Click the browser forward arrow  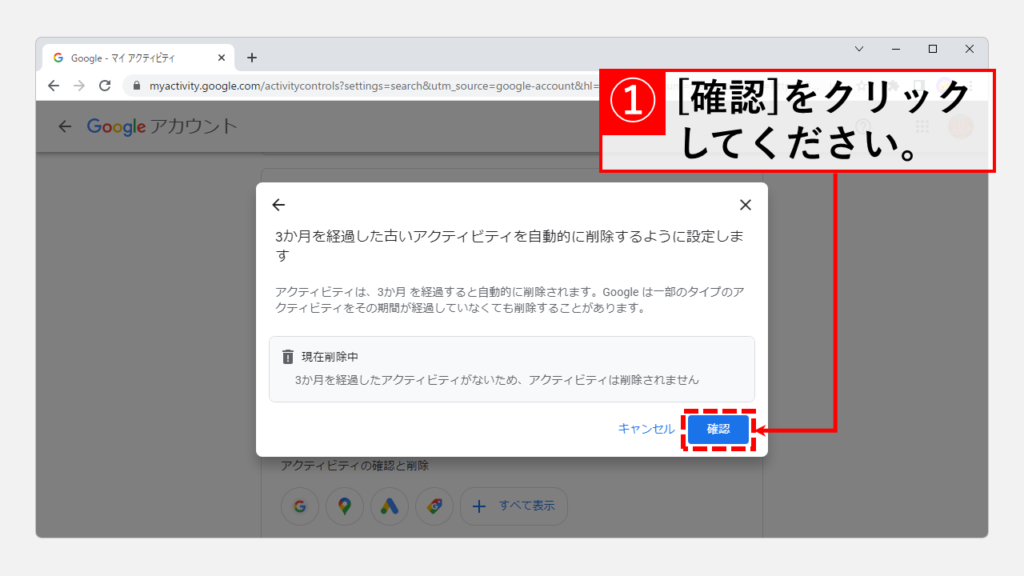(x=79, y=86)
